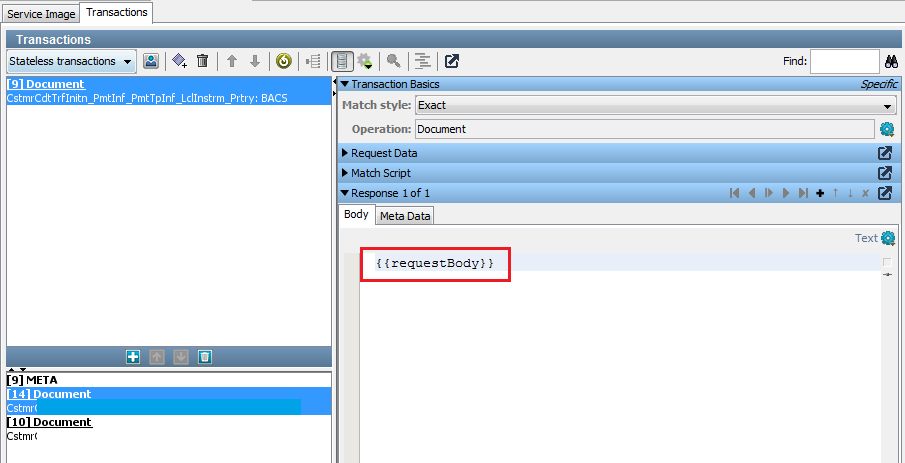Open Text gear options in body editor
Viewport: 905px width, 463px height.
point(888,238)
